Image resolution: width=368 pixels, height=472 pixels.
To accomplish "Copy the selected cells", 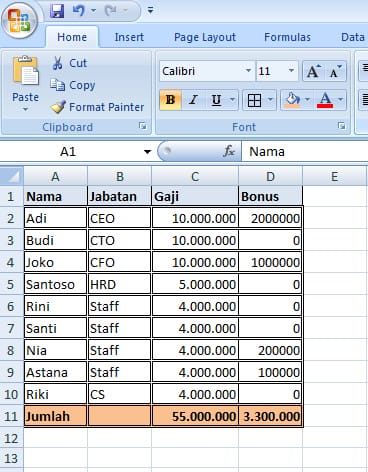I will click(73, 85).
